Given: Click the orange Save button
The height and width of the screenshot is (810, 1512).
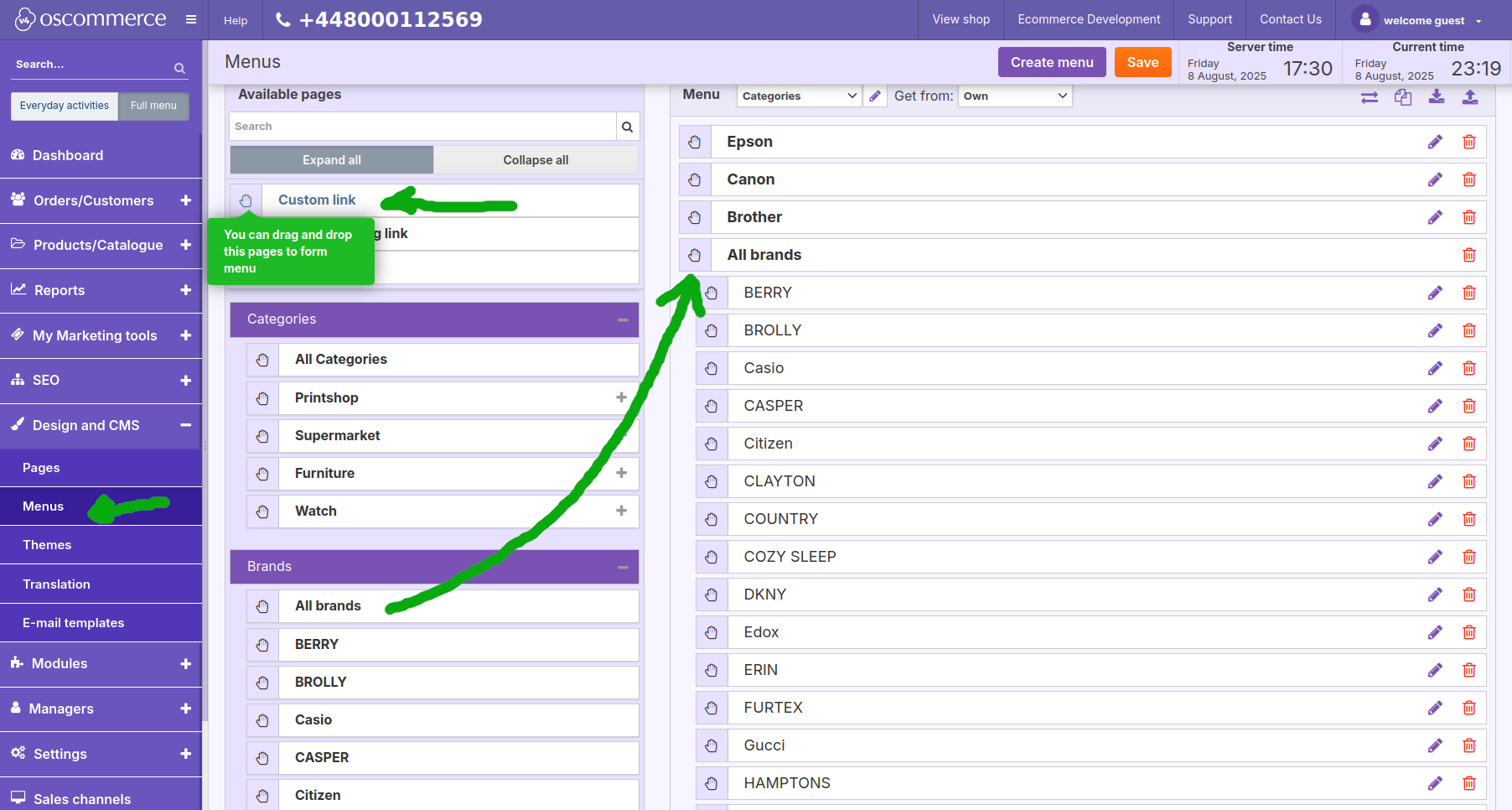Looking at the screenshot, I should tap(1142, 62).
